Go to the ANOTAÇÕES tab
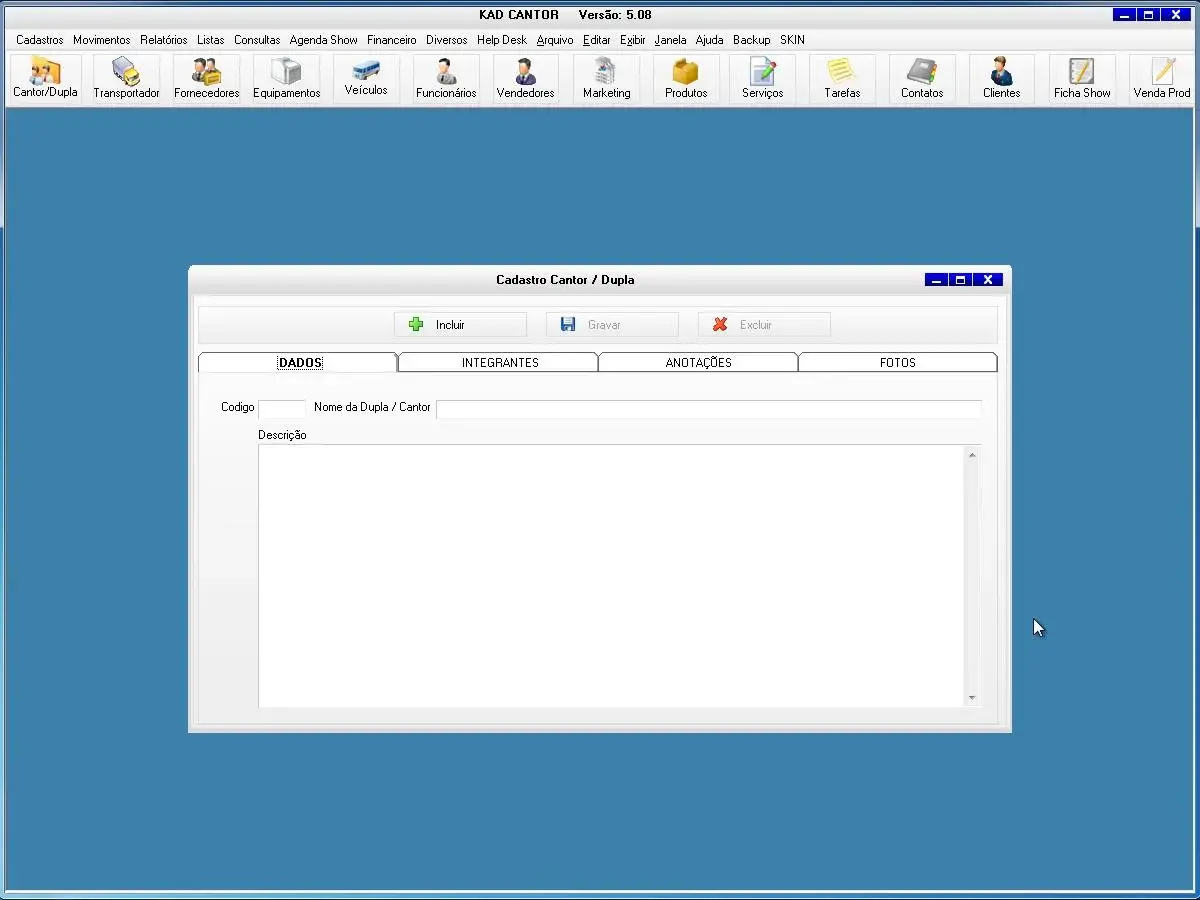The image size is (1200, 900). tap(698, 363)
